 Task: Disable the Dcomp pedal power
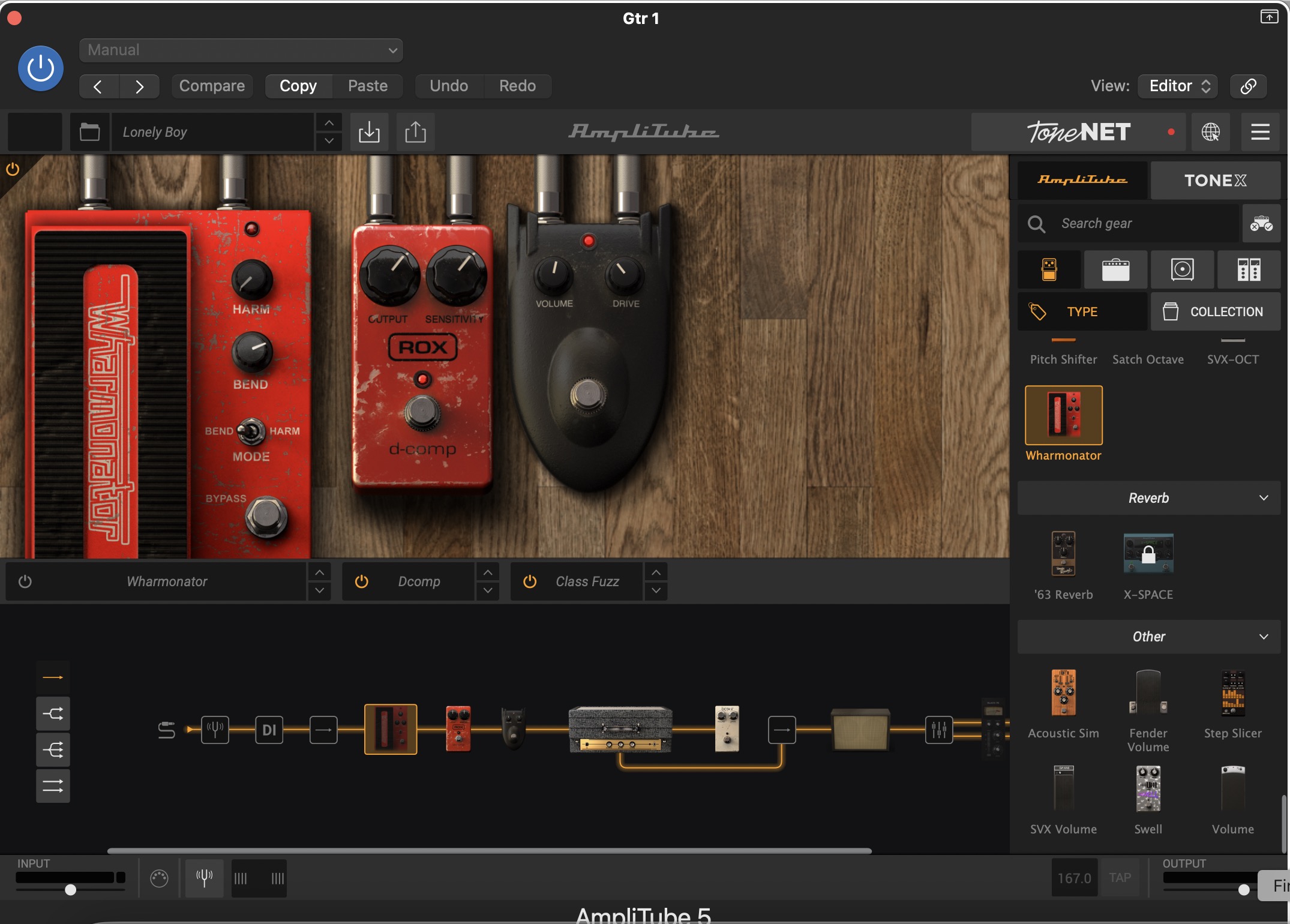coord(361,581)
